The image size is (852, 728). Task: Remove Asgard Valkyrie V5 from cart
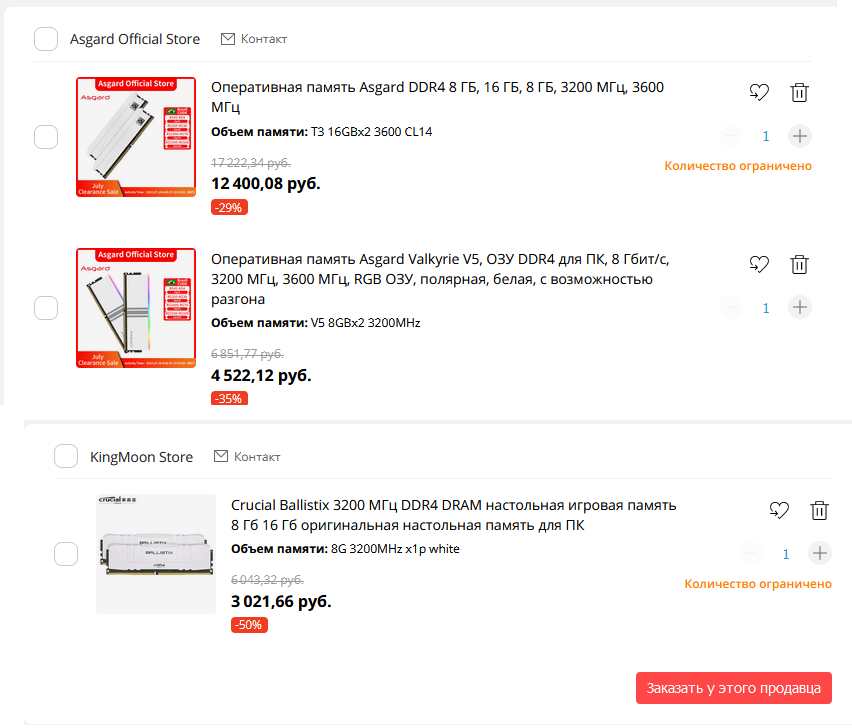click(799, 264)
